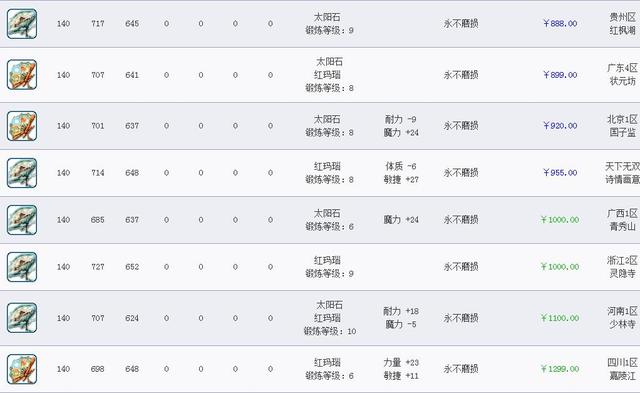
Task: Click the 贵州区 红枫湖 server text
Action: coord(622,24)
